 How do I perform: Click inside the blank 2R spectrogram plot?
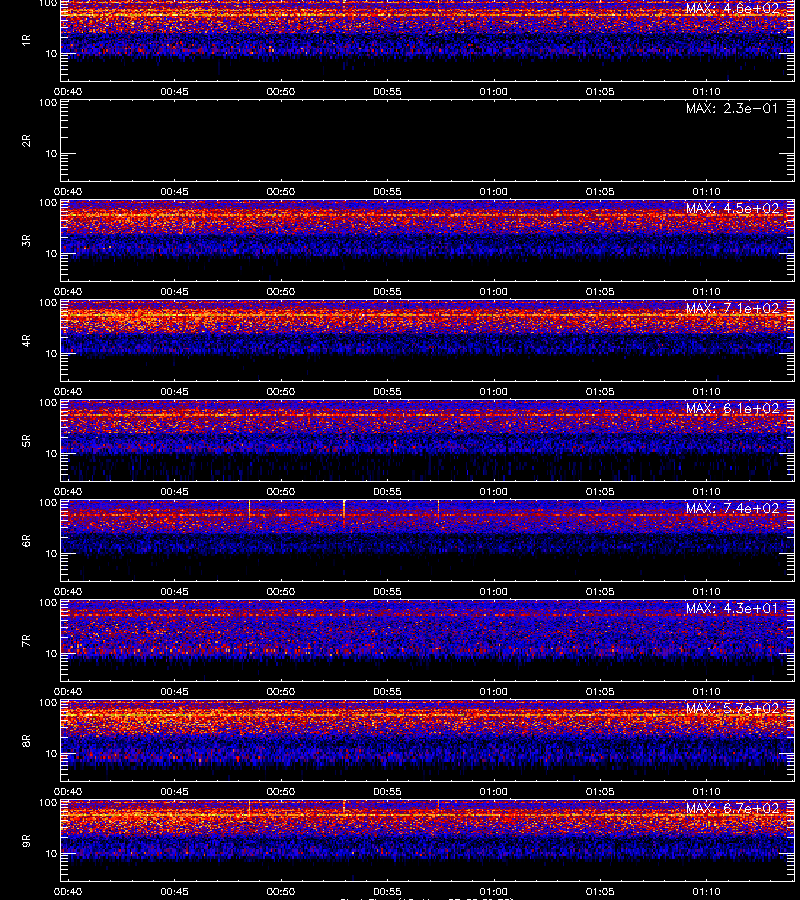428,141
